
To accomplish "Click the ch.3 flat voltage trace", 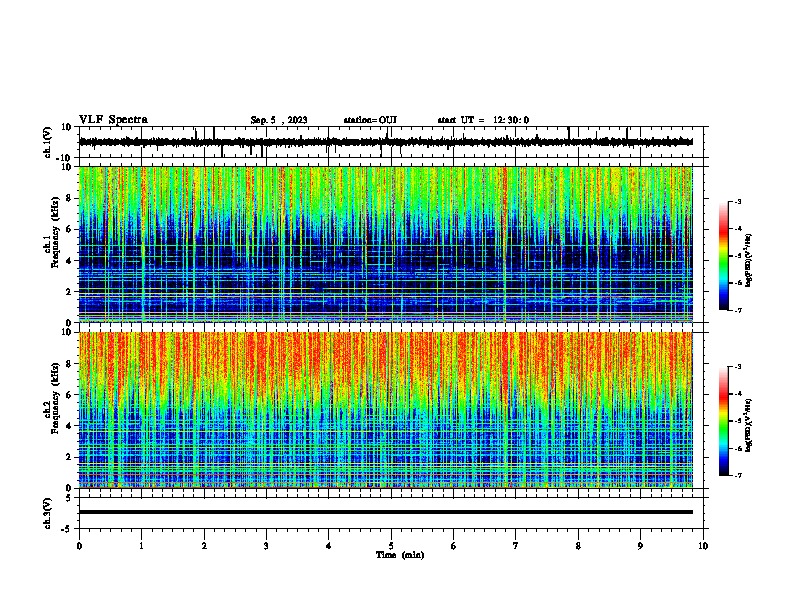I will [x=386, y=512].
